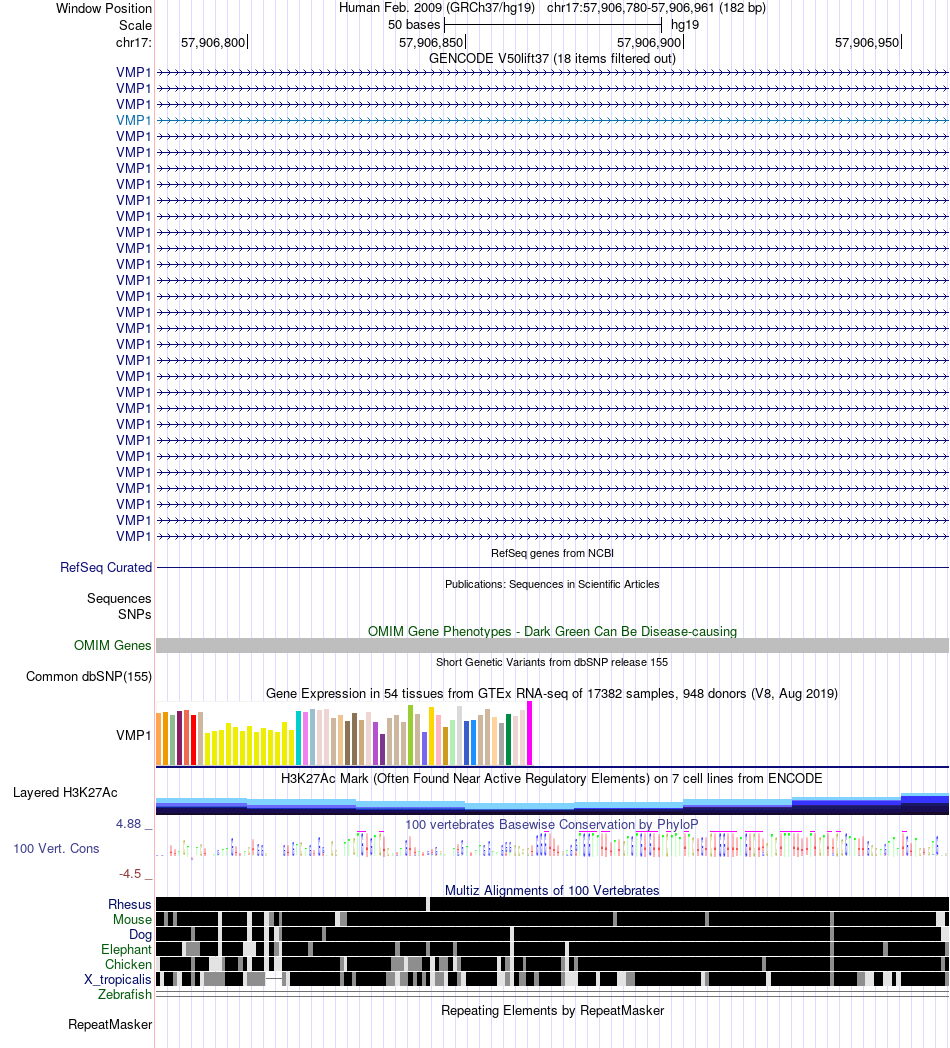
Task: Select the Zebrafish species label
Action: (125, 995)
